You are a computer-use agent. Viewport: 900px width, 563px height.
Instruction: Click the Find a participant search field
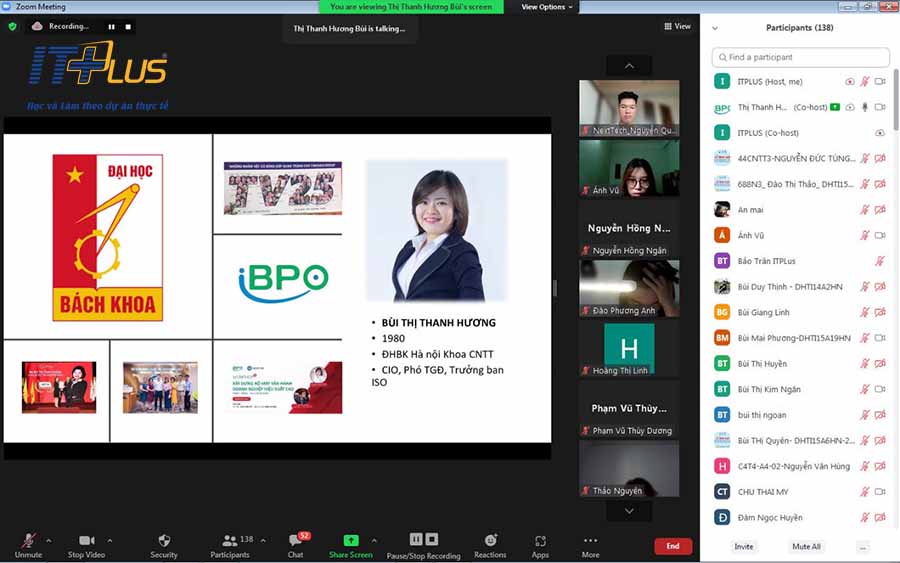pos(800,57)
